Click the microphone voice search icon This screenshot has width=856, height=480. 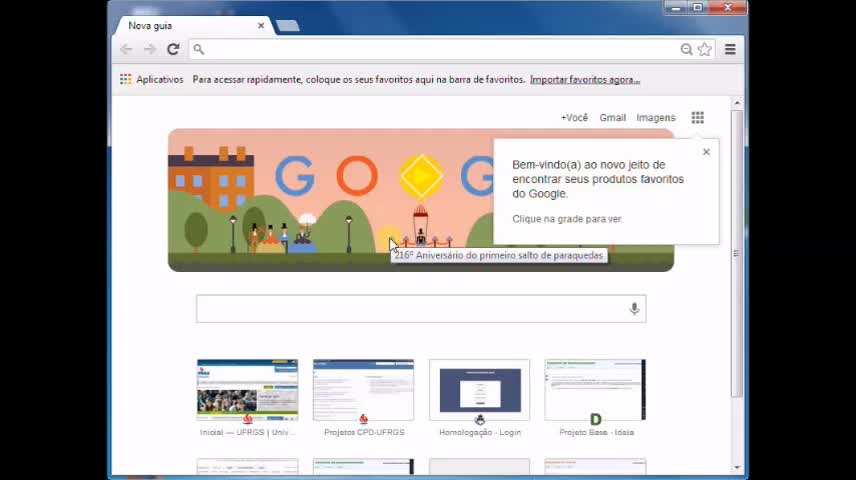(634, 309)
